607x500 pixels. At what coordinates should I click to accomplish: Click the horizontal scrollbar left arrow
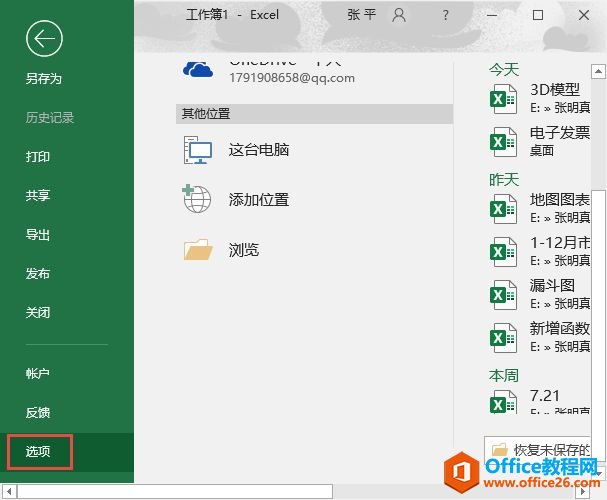click(9, 491)
